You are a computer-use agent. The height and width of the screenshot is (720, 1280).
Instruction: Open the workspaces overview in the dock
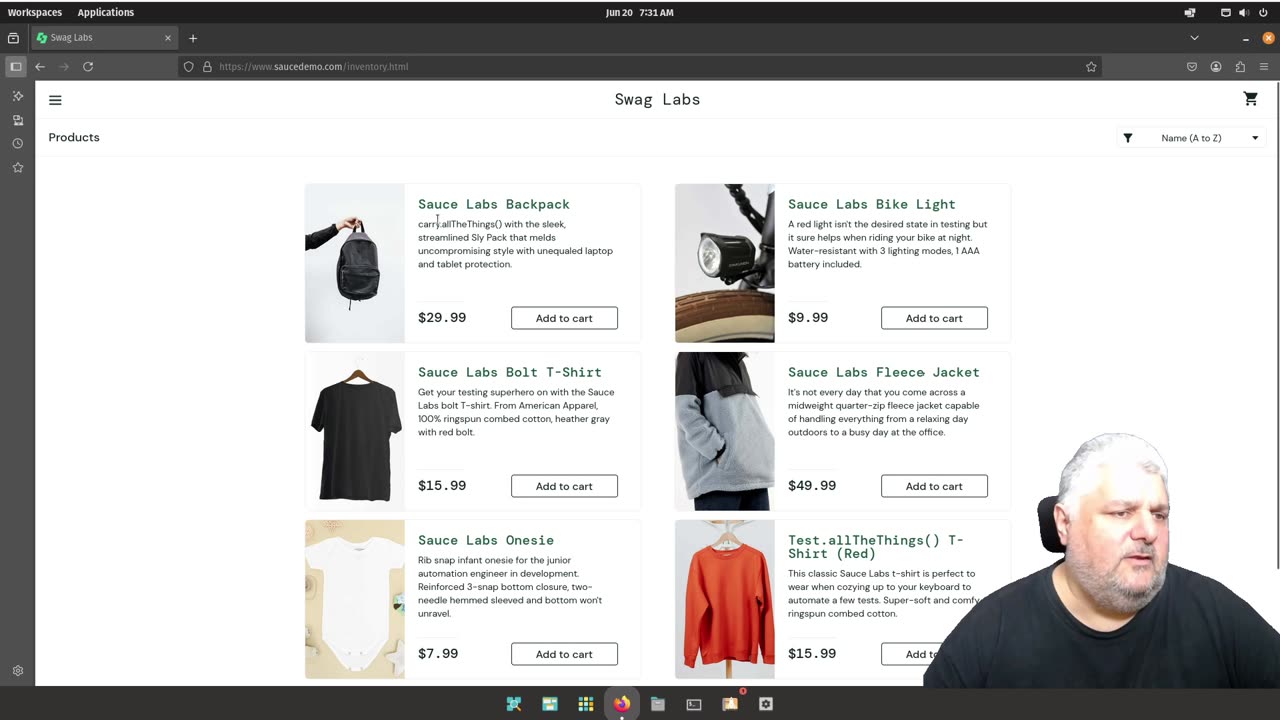[550, 704]
